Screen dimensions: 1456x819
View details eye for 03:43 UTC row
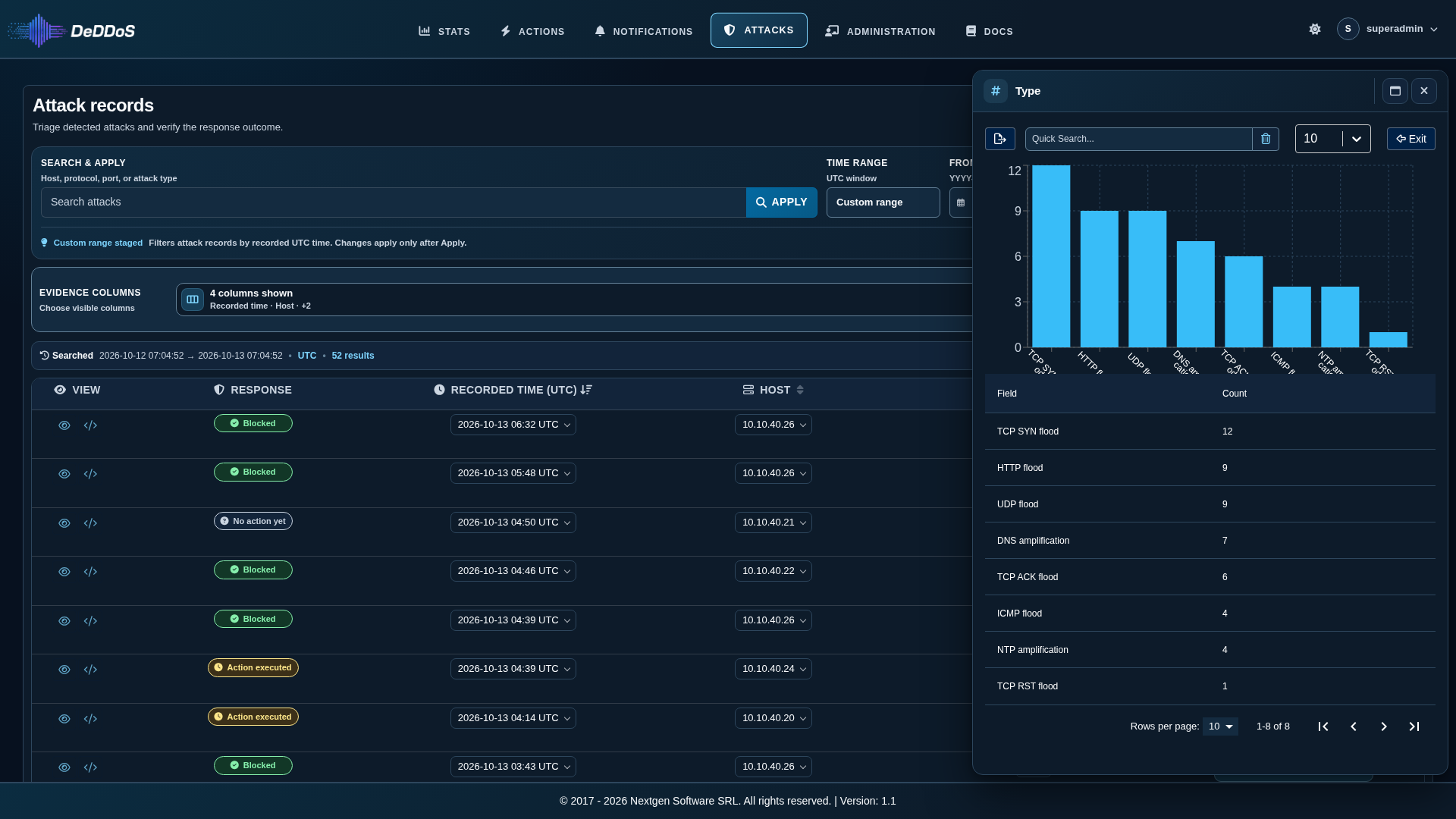click(x=64, y=767)
